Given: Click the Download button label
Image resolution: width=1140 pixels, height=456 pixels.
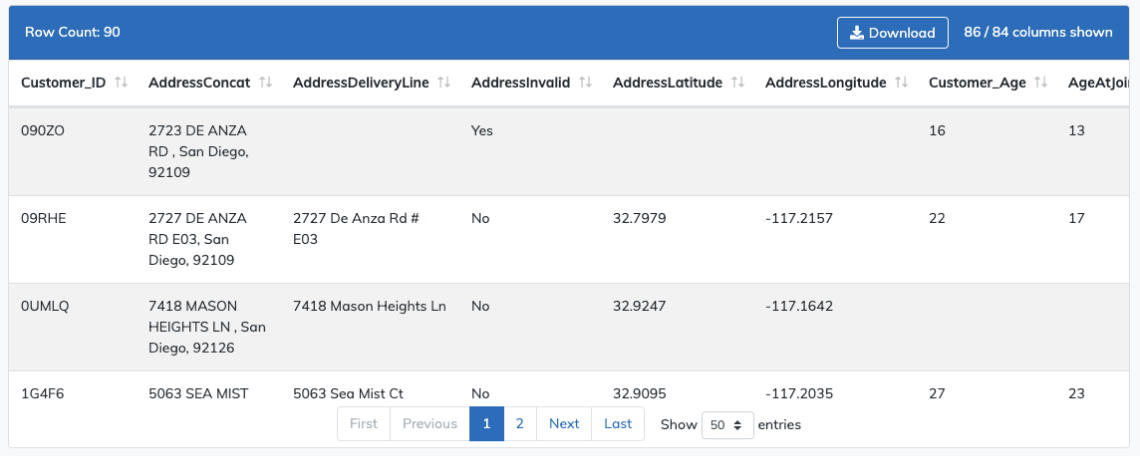Looking at the screenshot, I should coord(901,33).
